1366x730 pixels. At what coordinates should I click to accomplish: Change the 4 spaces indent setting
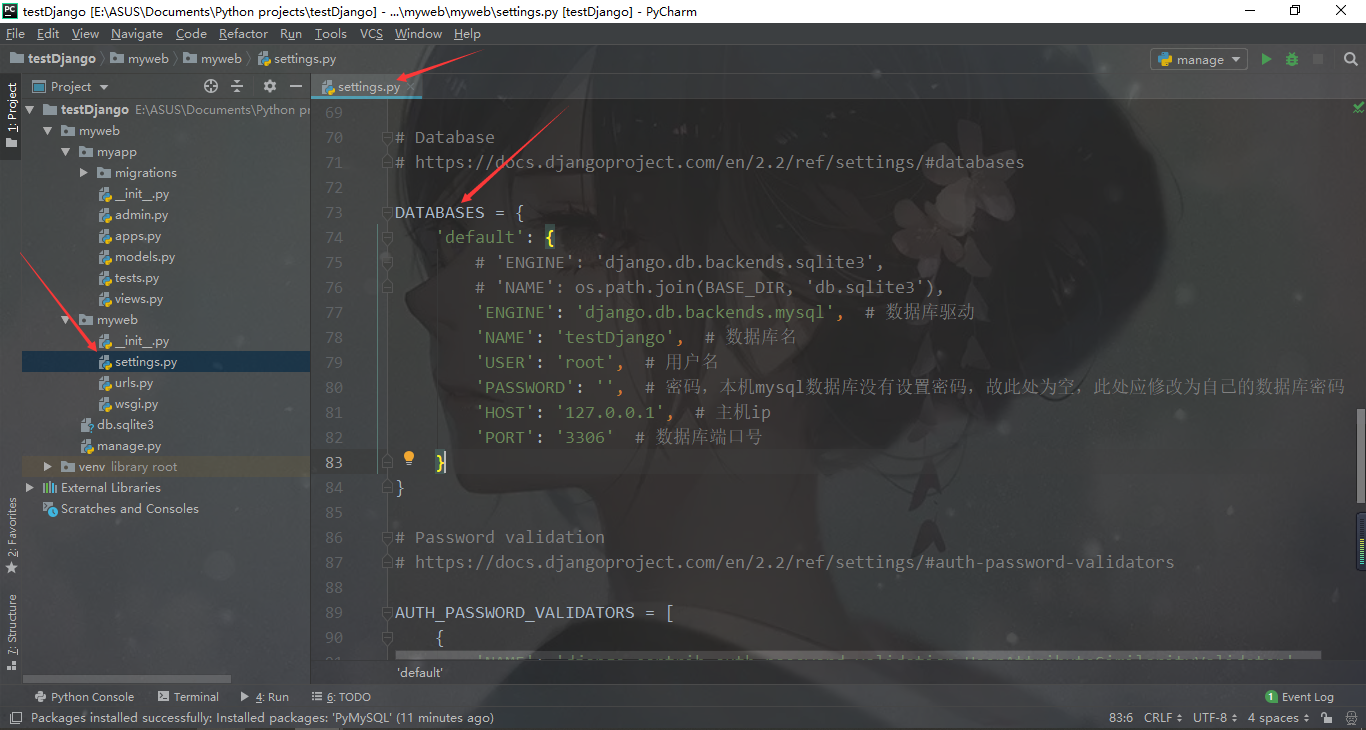pyautogui.click(x=1277, y=718)
